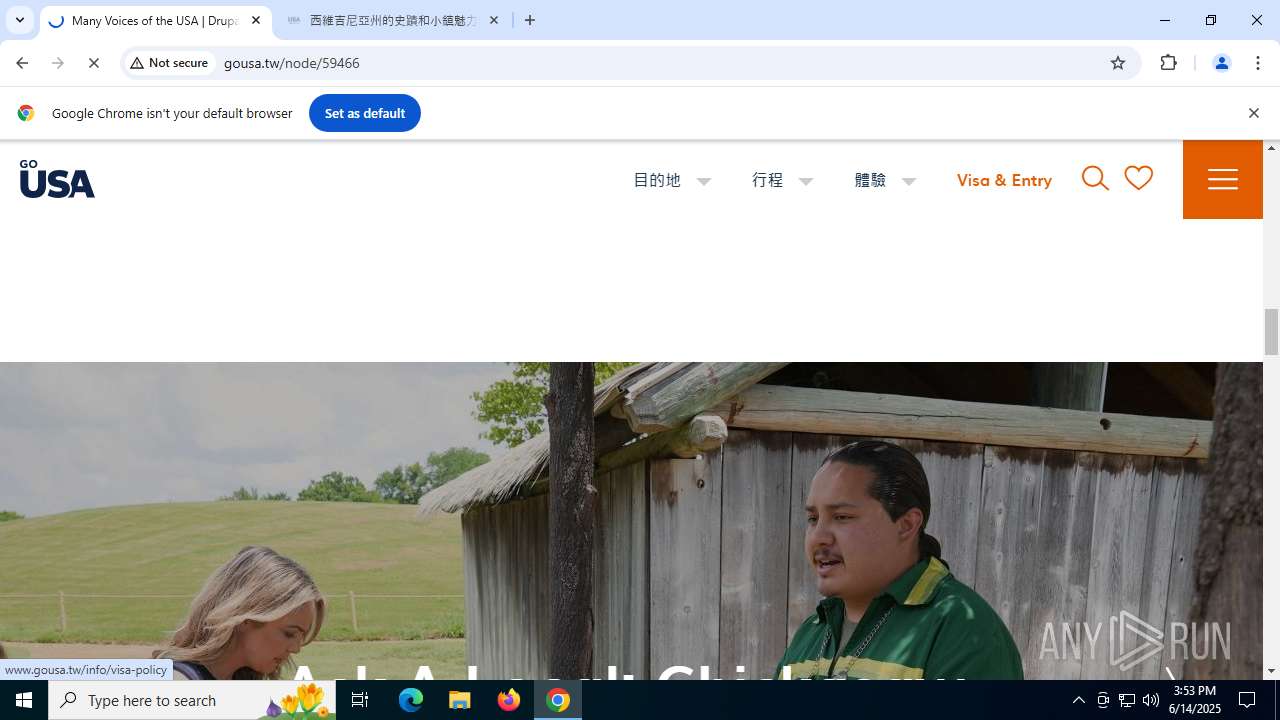The height and width of the screenshot is (720, 1280).
Task: Open the tab search dropdown
Action: [x=19, y=20]
